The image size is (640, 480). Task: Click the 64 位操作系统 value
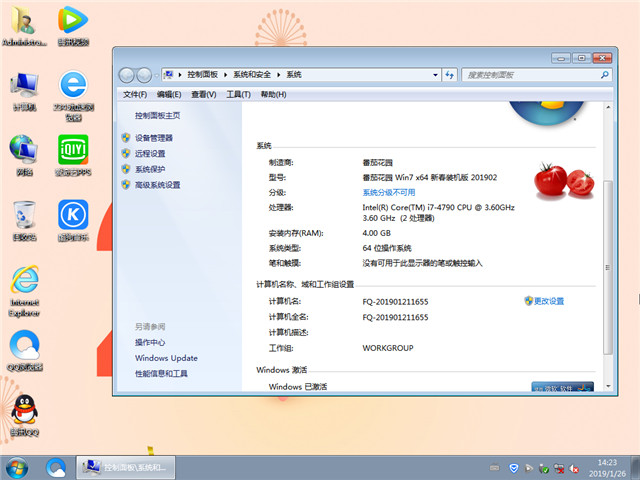point(387,248)
